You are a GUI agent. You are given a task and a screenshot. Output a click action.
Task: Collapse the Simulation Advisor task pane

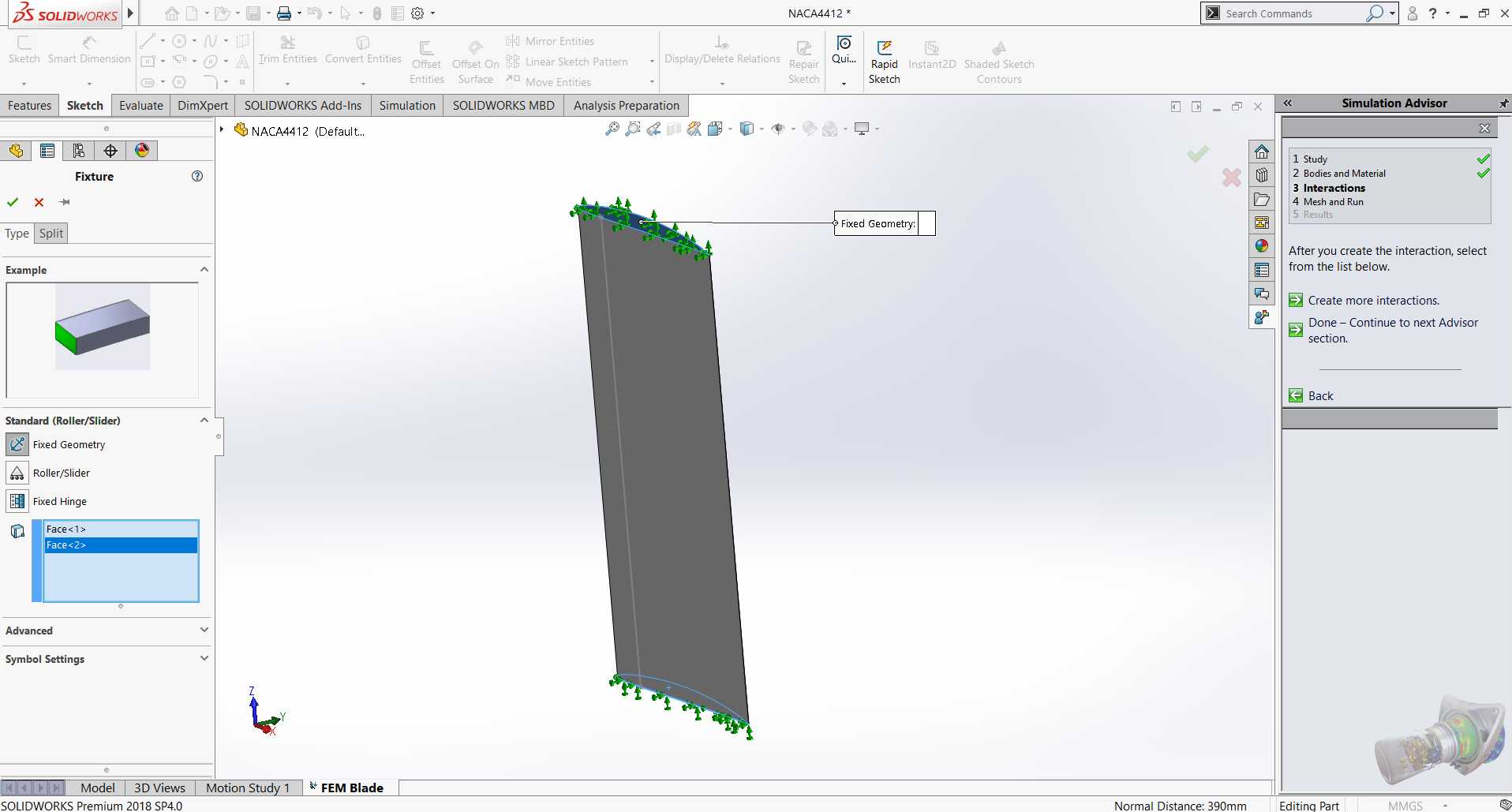(x=1288, y=103)
